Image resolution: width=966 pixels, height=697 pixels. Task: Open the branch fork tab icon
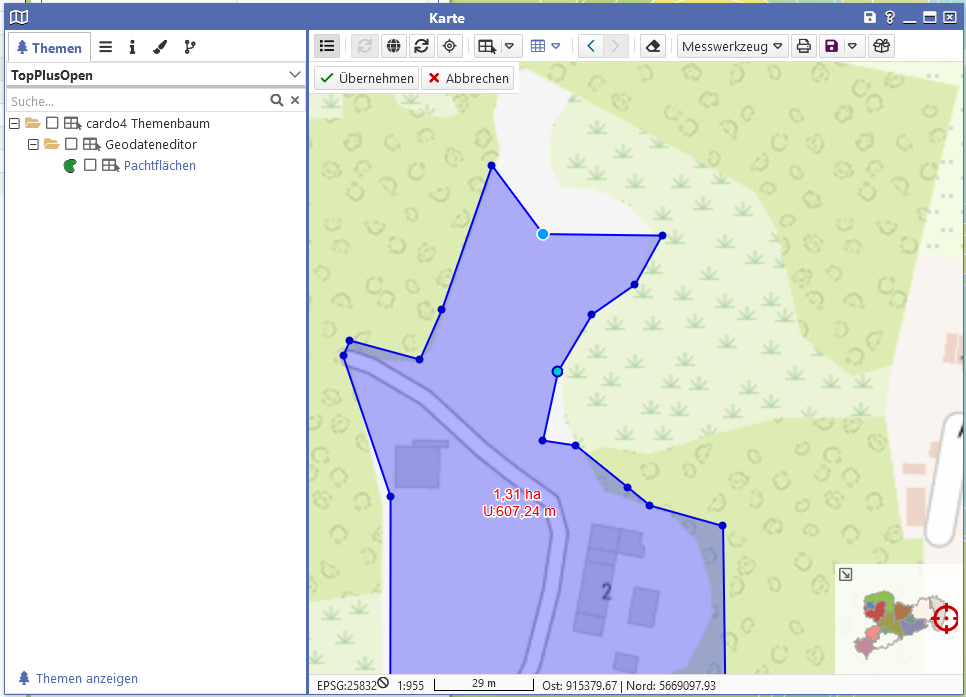click(190, 47)
